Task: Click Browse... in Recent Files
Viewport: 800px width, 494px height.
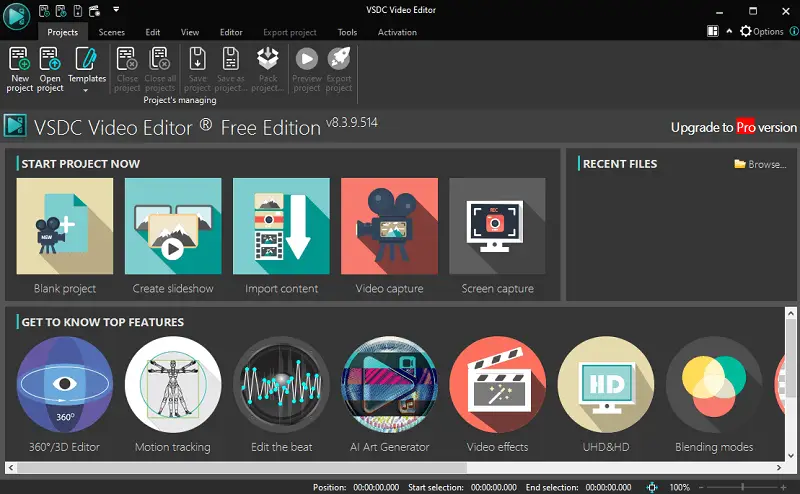Action: pos(760,164)
